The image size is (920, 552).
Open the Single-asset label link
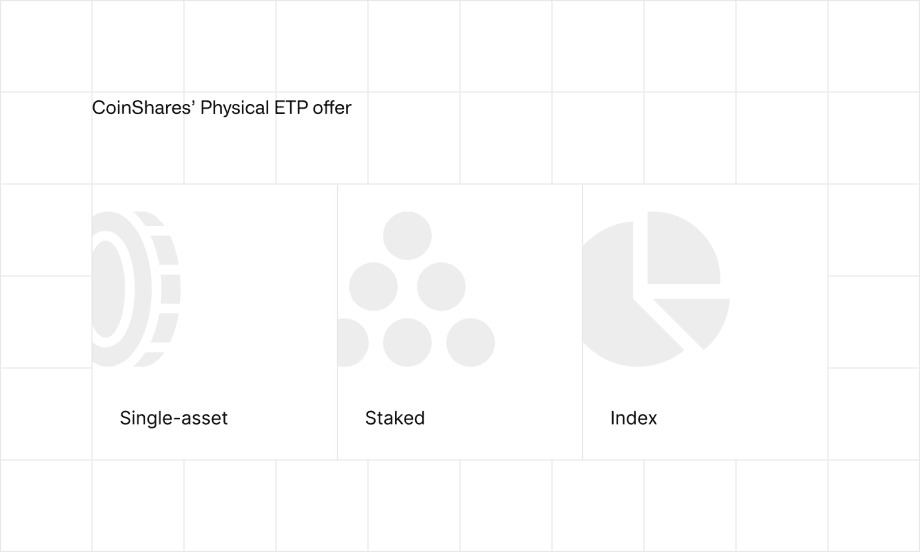click(x=174, y=418)
